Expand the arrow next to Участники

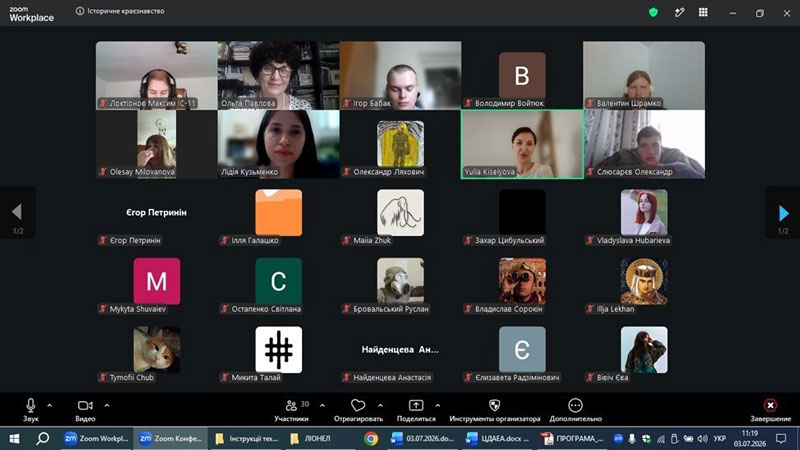pos(322,406)
